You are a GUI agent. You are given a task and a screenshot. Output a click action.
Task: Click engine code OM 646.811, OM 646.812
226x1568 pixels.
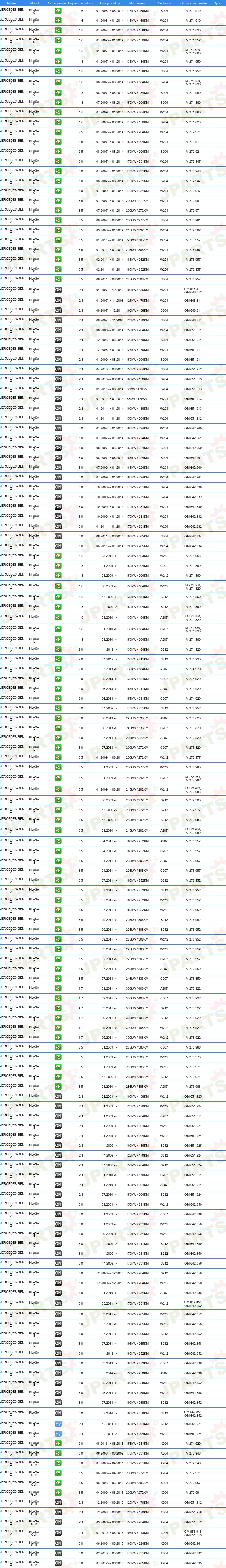coord(194,290)
